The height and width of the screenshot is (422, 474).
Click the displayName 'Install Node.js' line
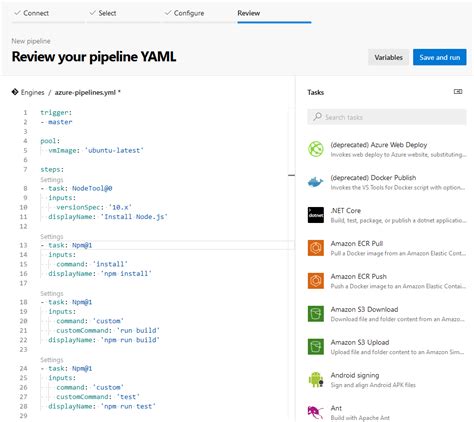tap(108, 217)
